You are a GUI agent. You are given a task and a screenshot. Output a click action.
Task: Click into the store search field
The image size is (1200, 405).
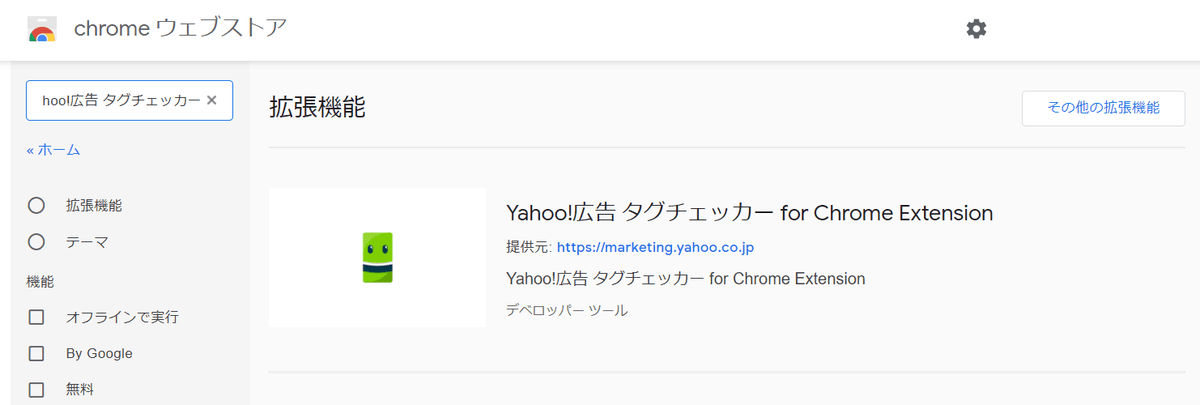(120, 100)
